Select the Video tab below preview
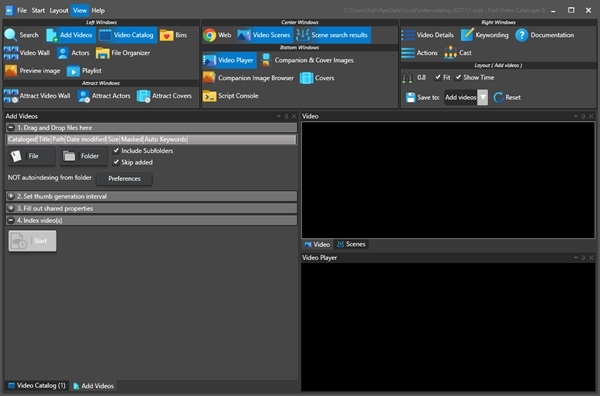Image resolution: width=600 pixels, height=396 pixels. [317, 244]
